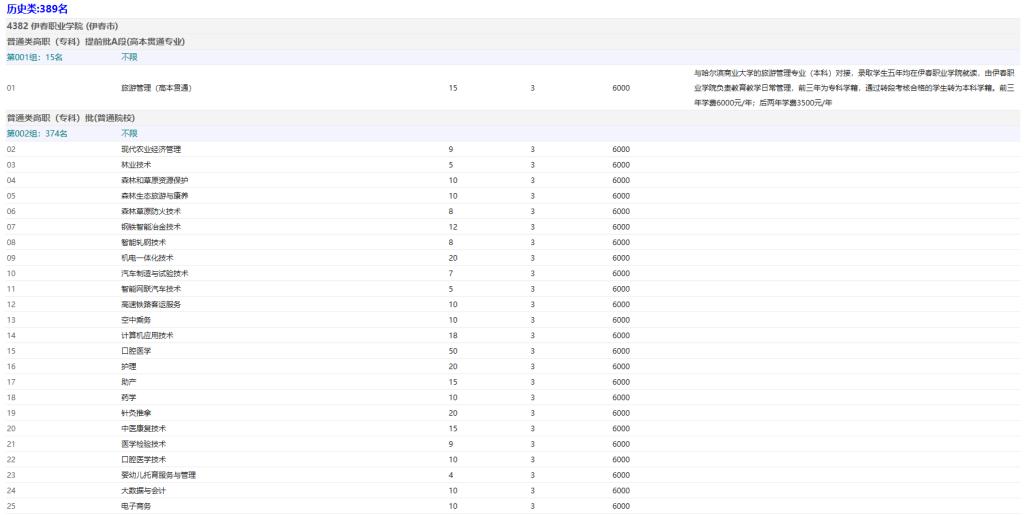Choose the 森林草原防火技术 major
The width and height of the screenshot is (1024, 515).
(151, 211)
